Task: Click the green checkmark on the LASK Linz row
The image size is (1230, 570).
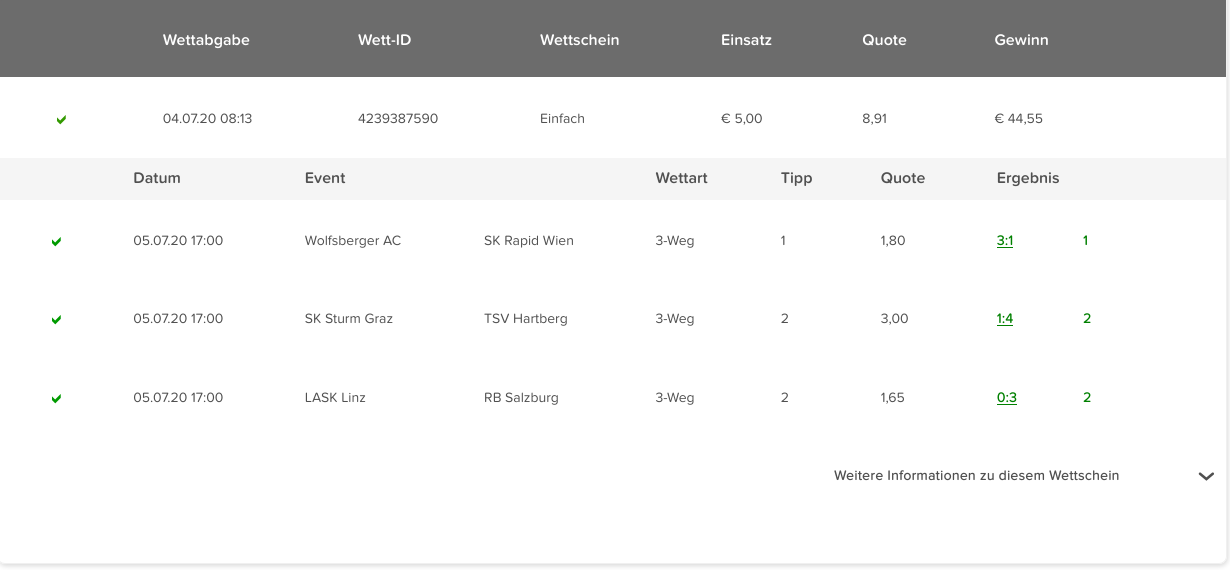Action: (x=56, y=399)
